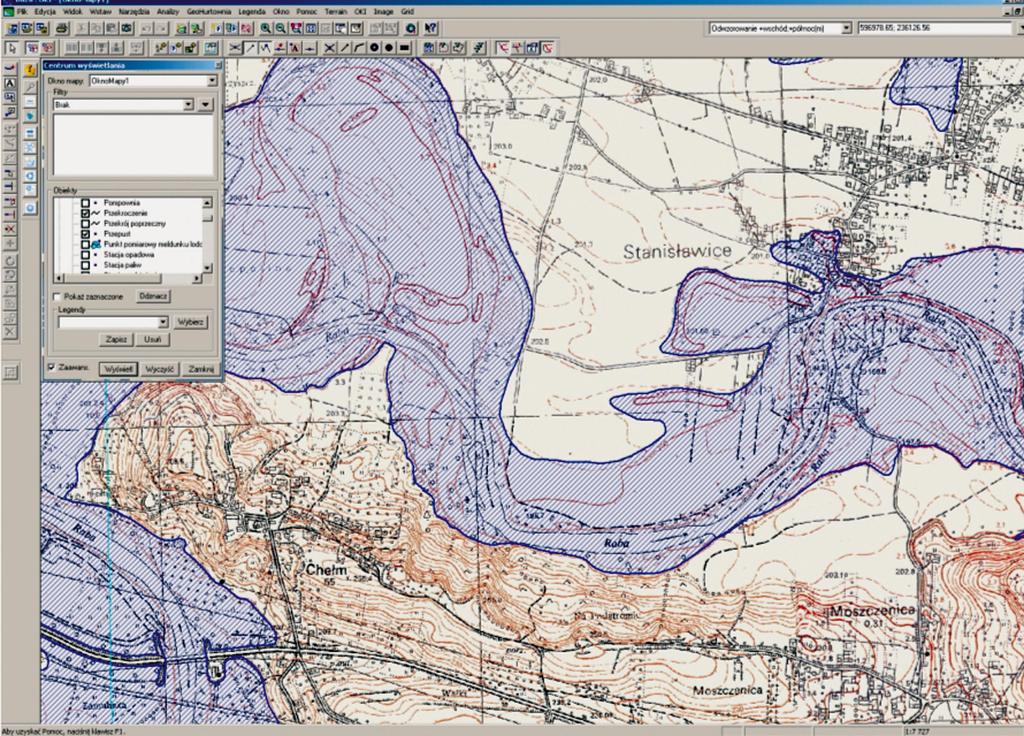Open the Grid menu
Viewport: 1024px width, 736px height.
pos(408,12)
